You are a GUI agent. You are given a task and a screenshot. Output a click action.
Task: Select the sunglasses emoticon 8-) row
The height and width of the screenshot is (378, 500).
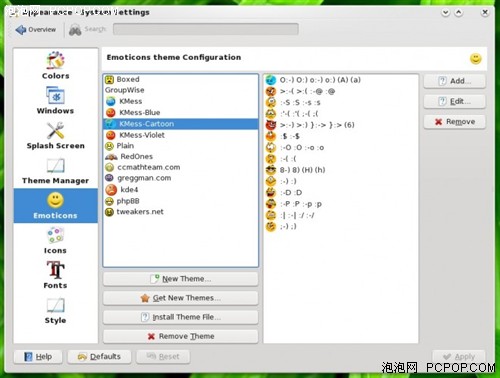point(341,170)
